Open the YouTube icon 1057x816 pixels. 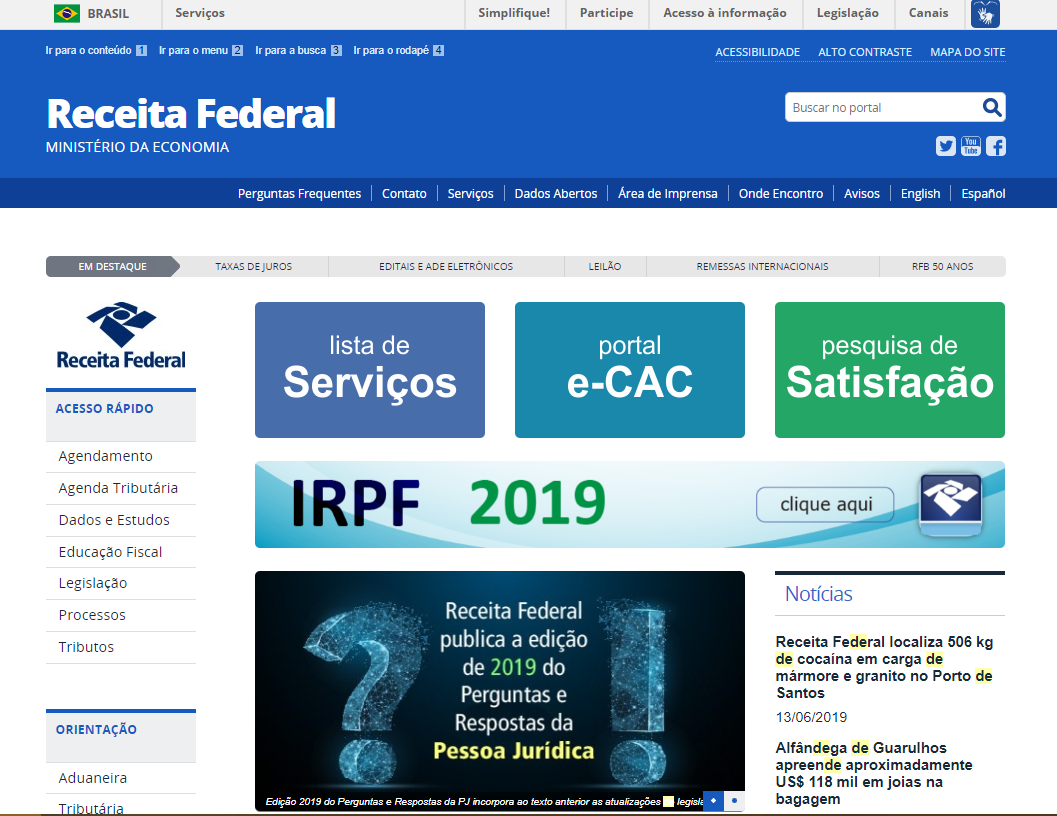pos(971,146)
